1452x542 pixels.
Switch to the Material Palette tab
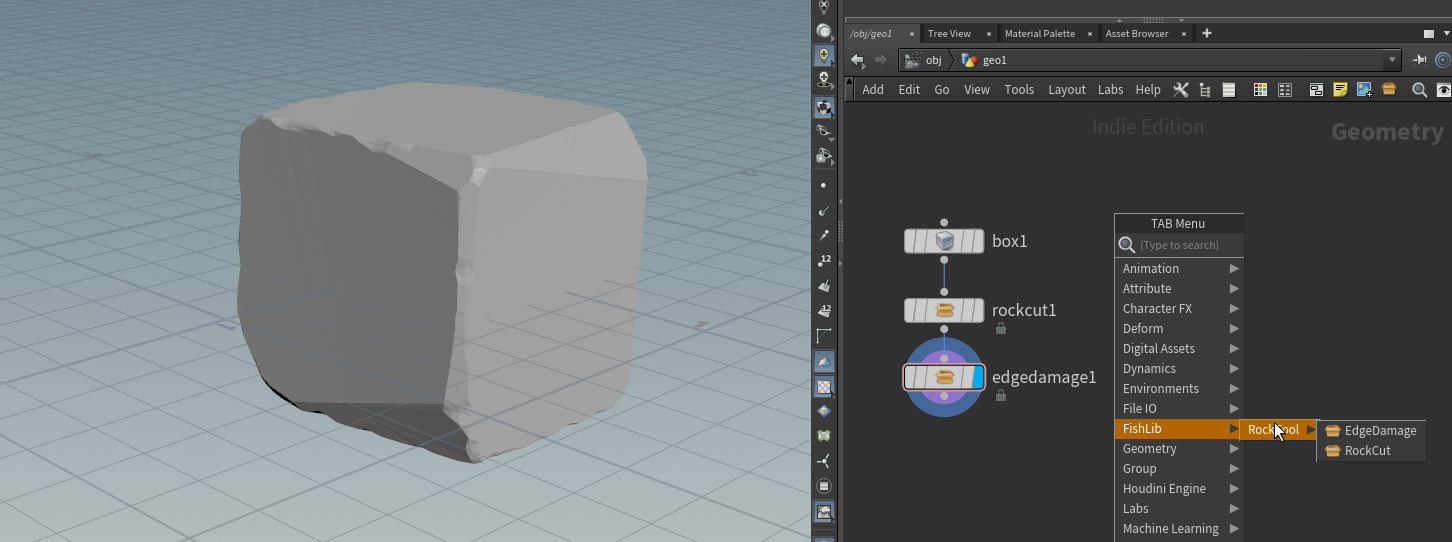tap(1040, 33)
